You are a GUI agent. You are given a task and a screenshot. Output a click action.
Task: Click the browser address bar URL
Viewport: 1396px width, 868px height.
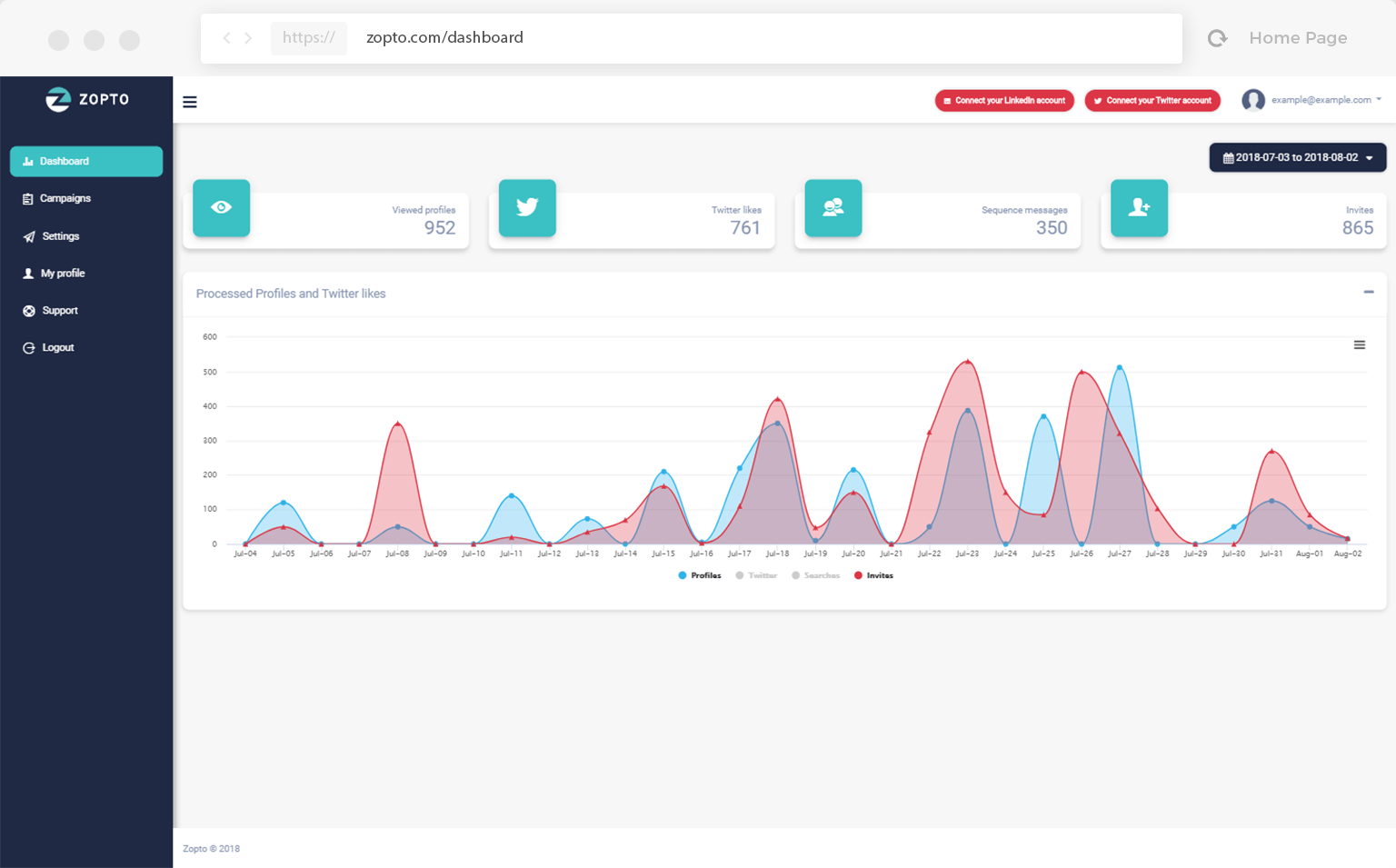tap(444, 38)
